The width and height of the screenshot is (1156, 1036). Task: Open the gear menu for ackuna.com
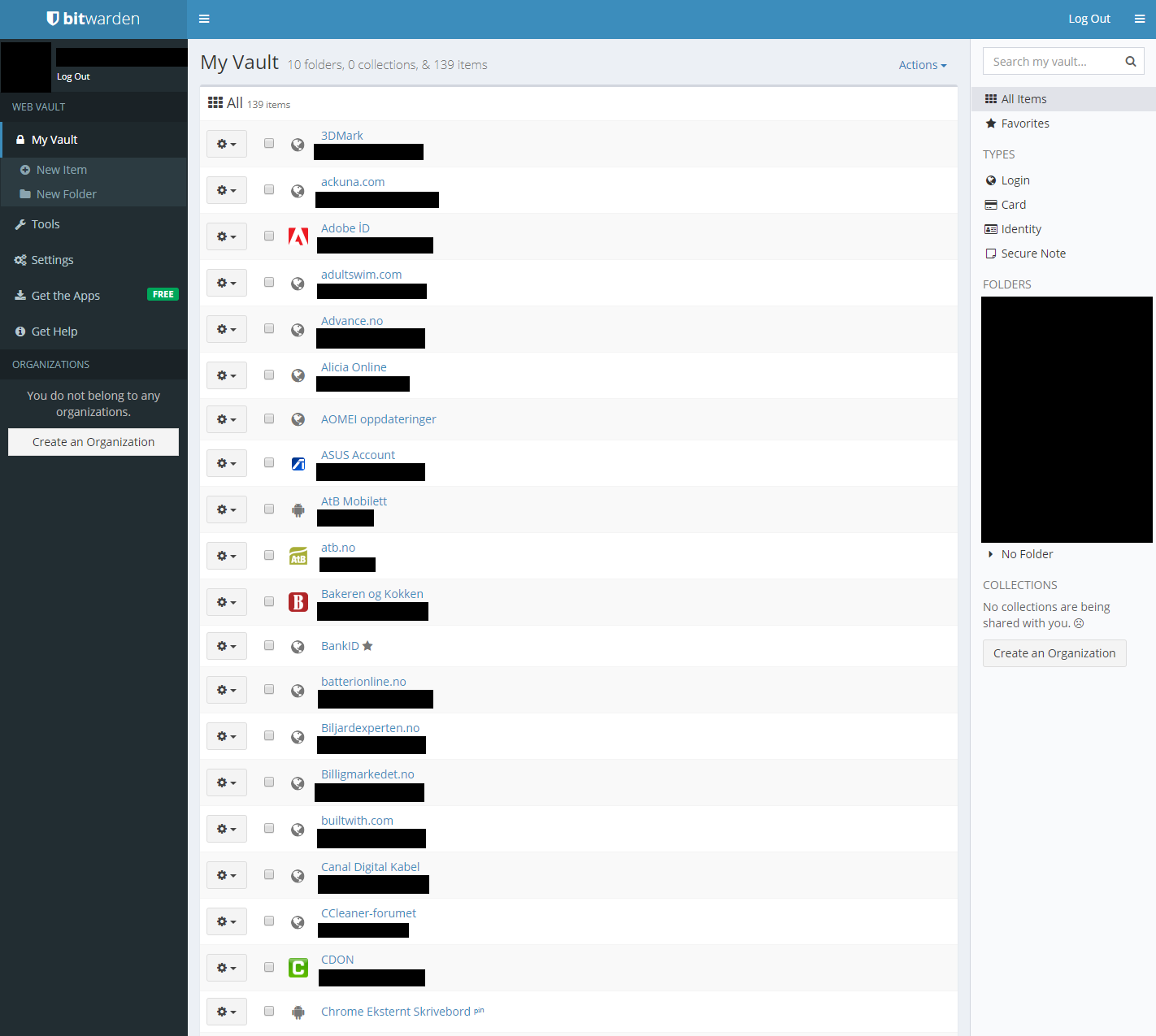(226, 190)
